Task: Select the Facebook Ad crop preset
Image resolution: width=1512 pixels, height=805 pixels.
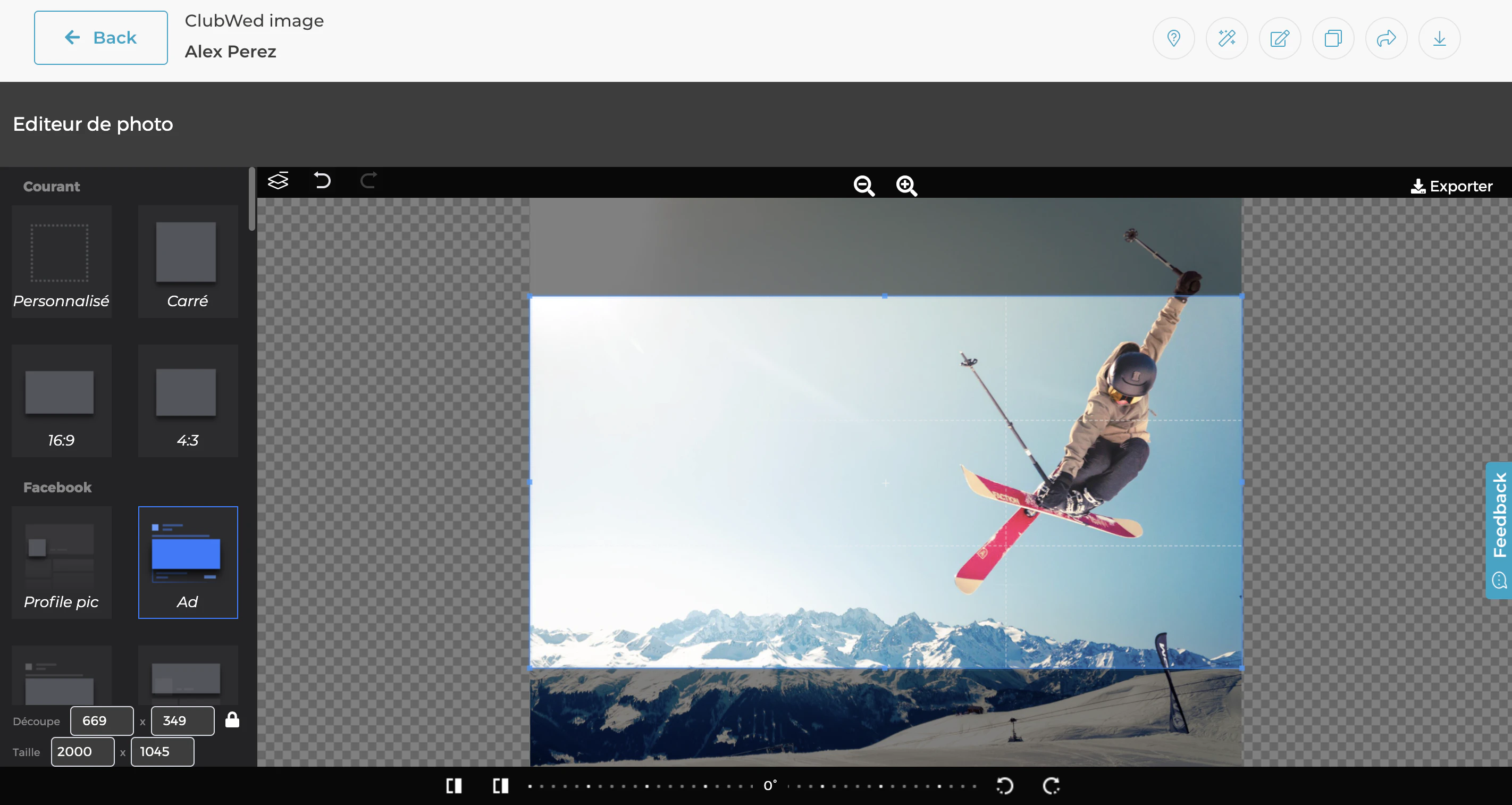Action: click(188, 562)
